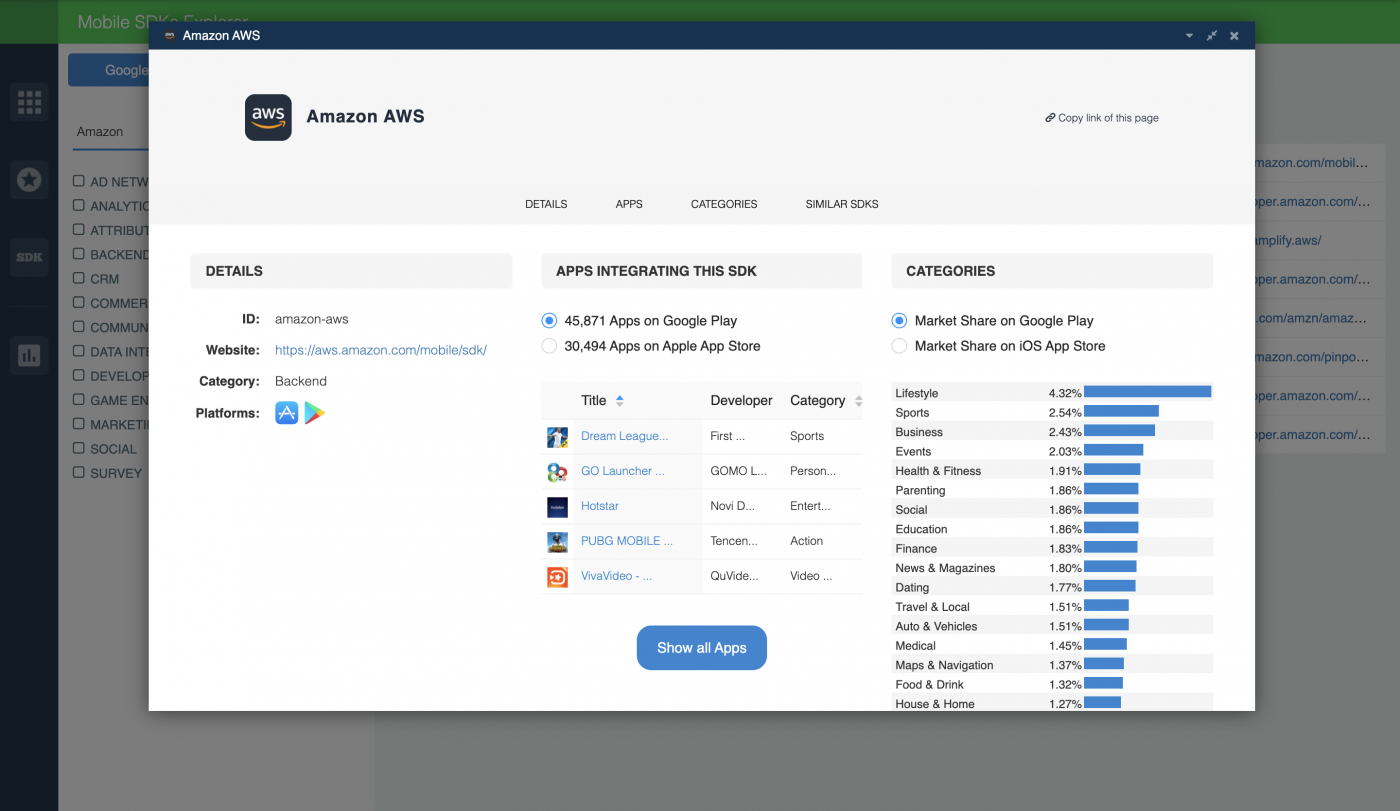The image size is (1400, 811).
Task: Open the aws.amazon.com website link
Action: [x=380, y=350]
